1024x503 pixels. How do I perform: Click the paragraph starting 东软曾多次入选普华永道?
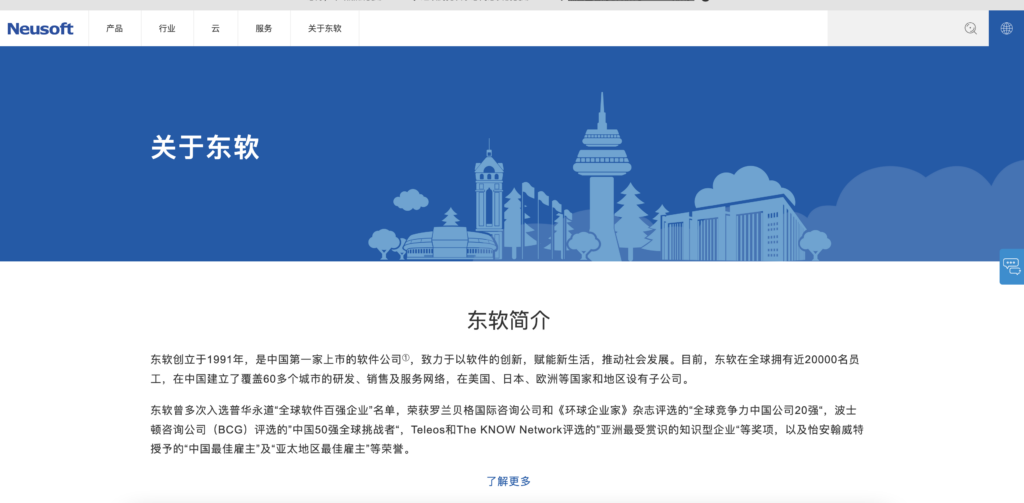click(509, 430)
